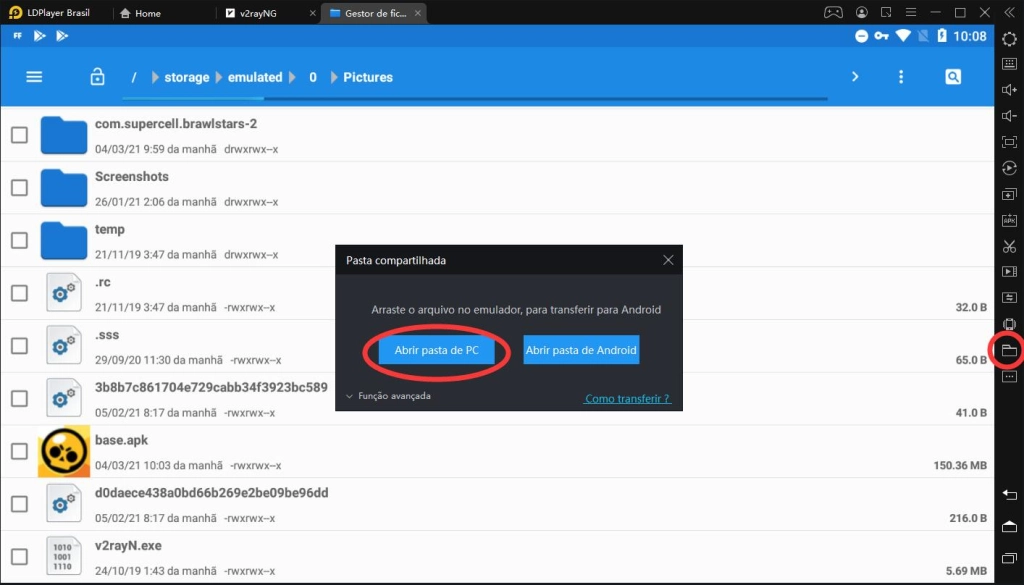Expand the Função avançada section
1024x585 pixels.
[x=388, y=396]
